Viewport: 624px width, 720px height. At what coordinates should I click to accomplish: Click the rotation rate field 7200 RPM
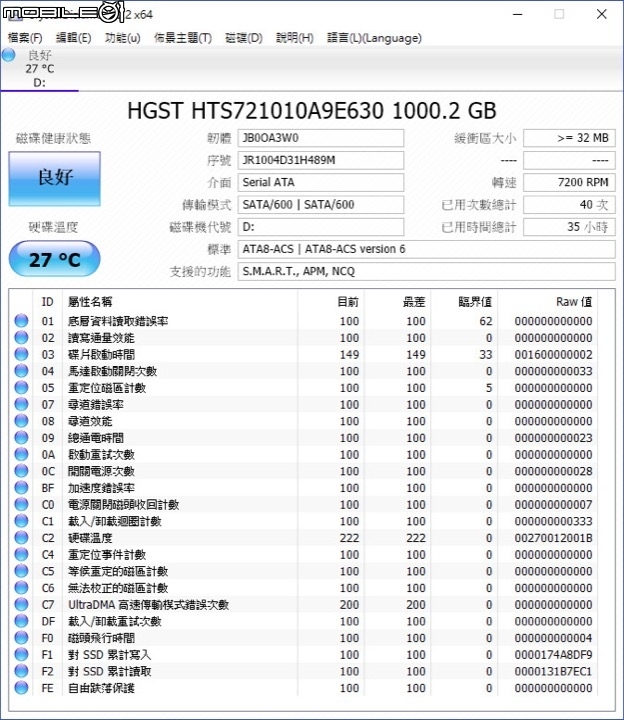569,183
